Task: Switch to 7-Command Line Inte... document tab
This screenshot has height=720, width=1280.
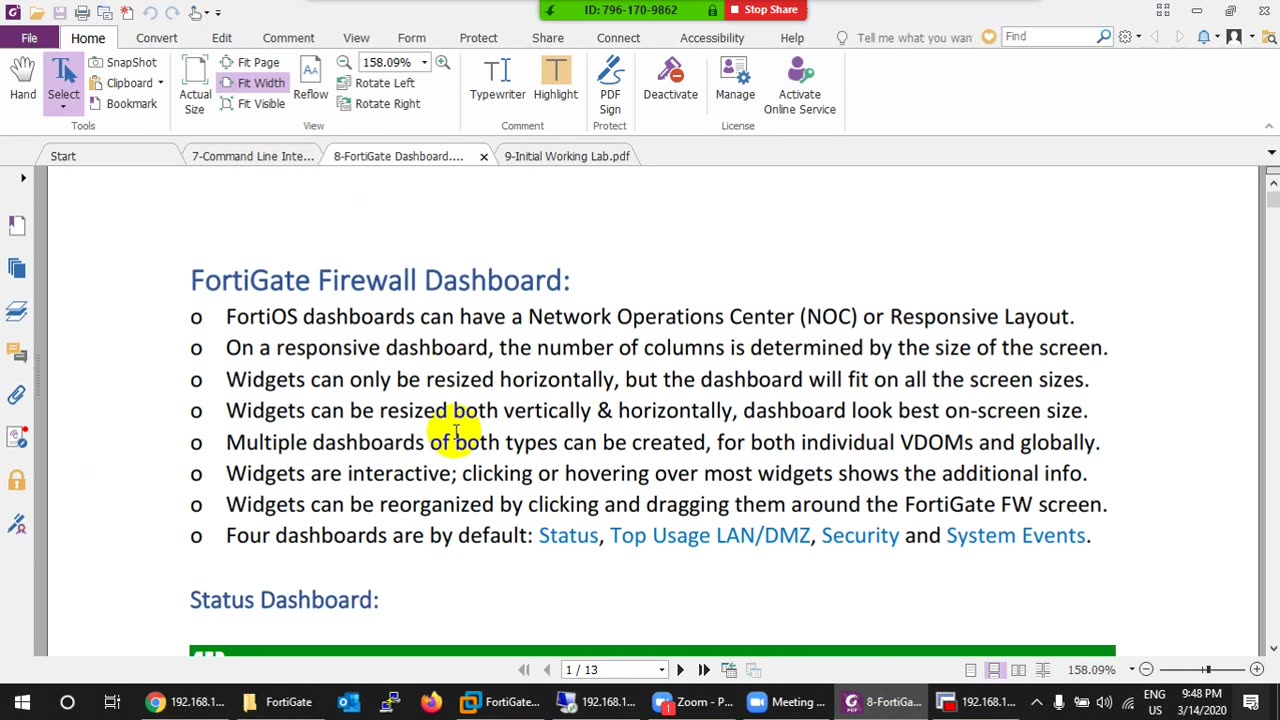Action: click(x=252, y=156)
